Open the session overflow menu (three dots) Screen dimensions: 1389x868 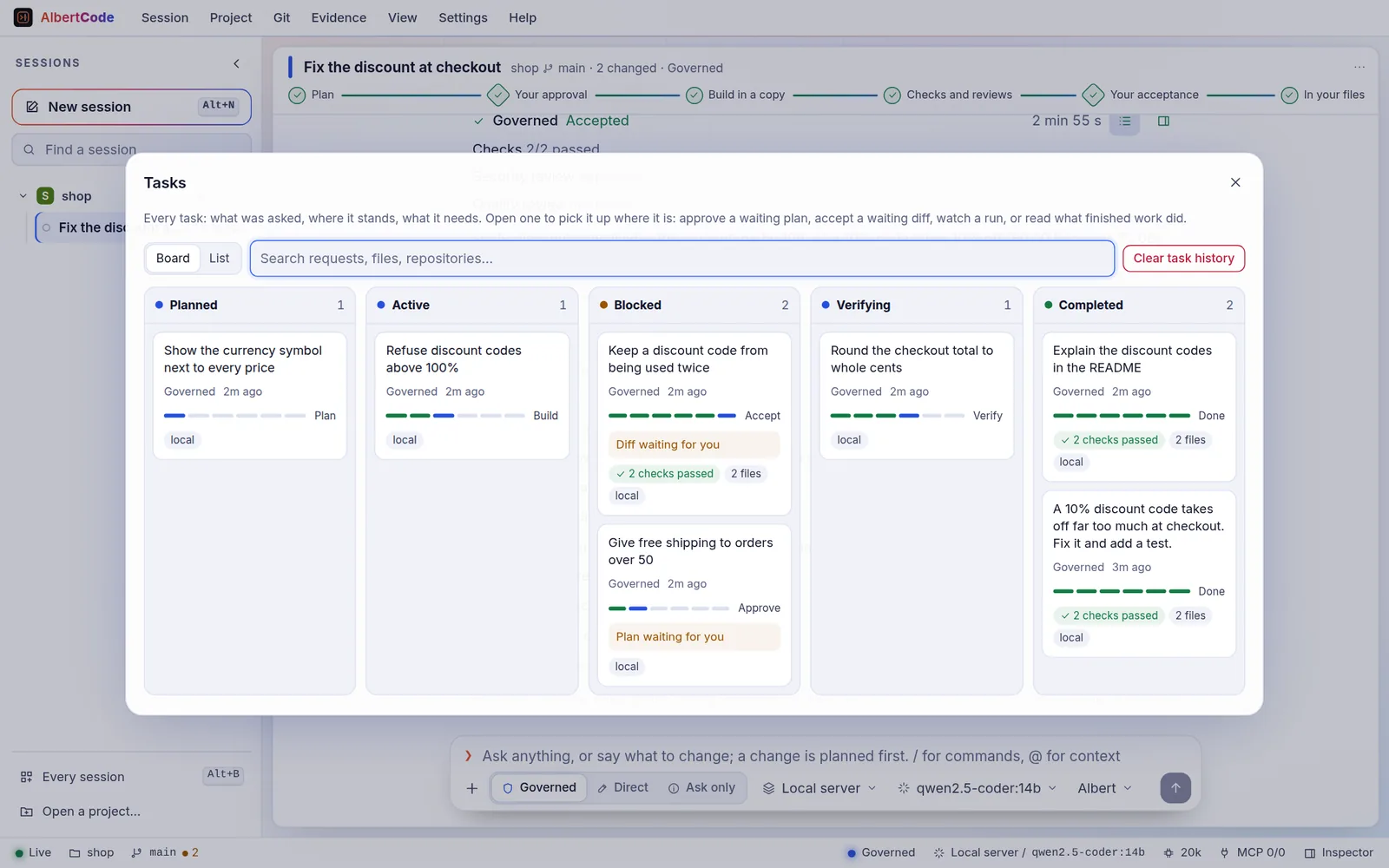(x=1359, y=68)
